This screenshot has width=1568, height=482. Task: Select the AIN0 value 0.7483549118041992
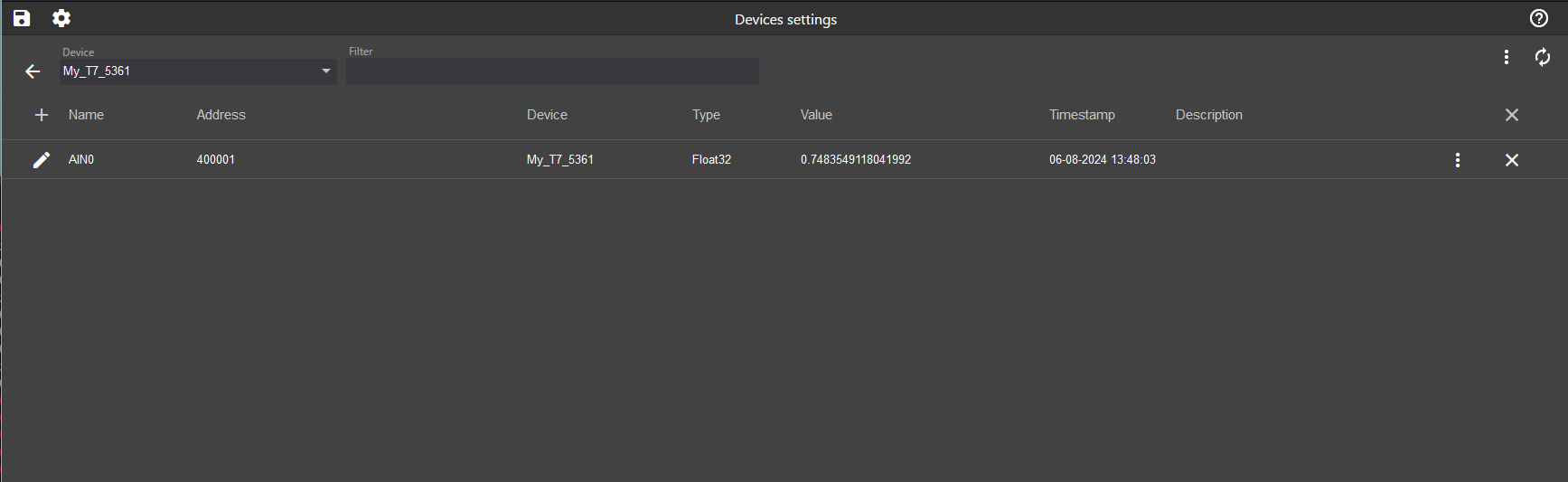855,160
